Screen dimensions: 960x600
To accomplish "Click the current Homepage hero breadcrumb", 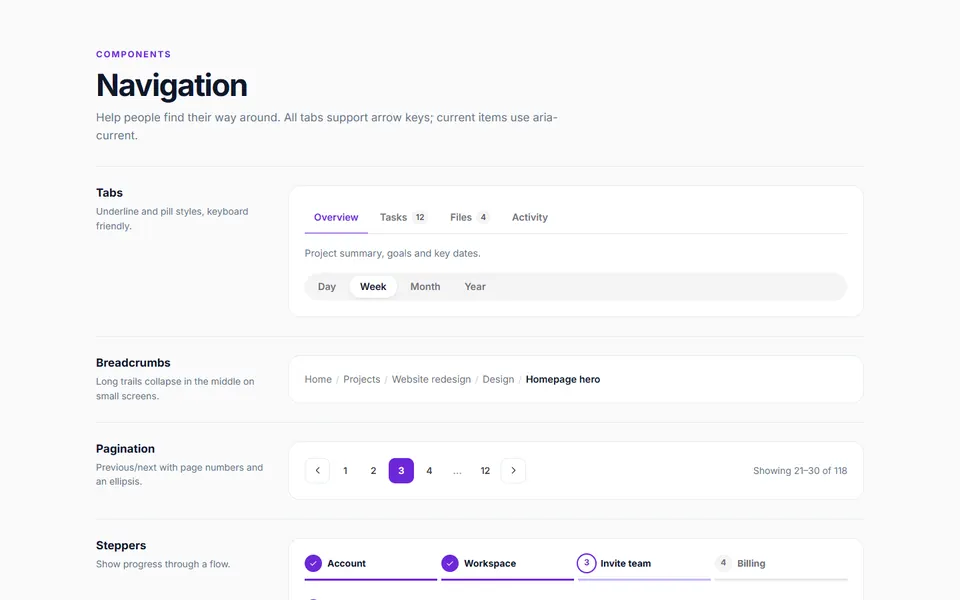I will 563,380.
